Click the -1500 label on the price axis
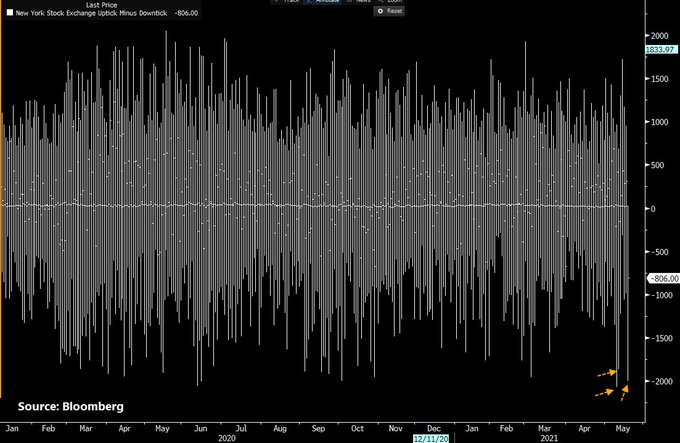 [660, 338]
